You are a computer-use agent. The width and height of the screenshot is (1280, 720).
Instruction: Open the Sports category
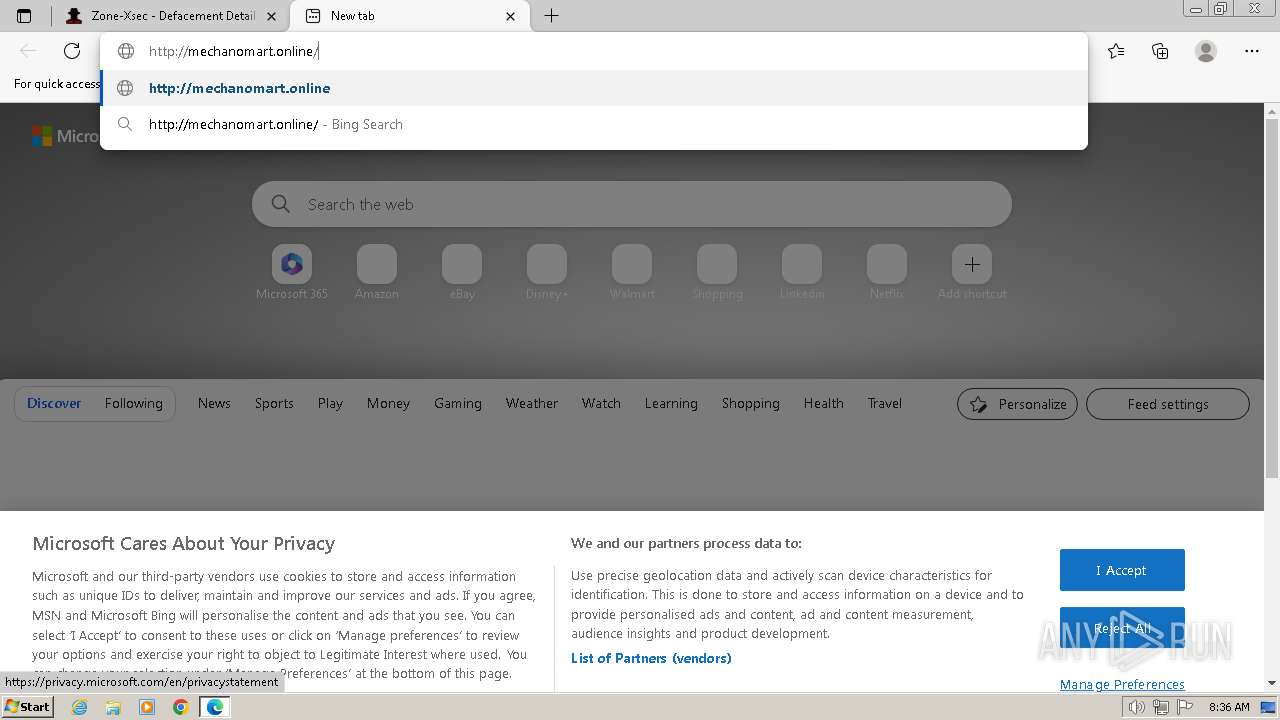tap(274, 403)
